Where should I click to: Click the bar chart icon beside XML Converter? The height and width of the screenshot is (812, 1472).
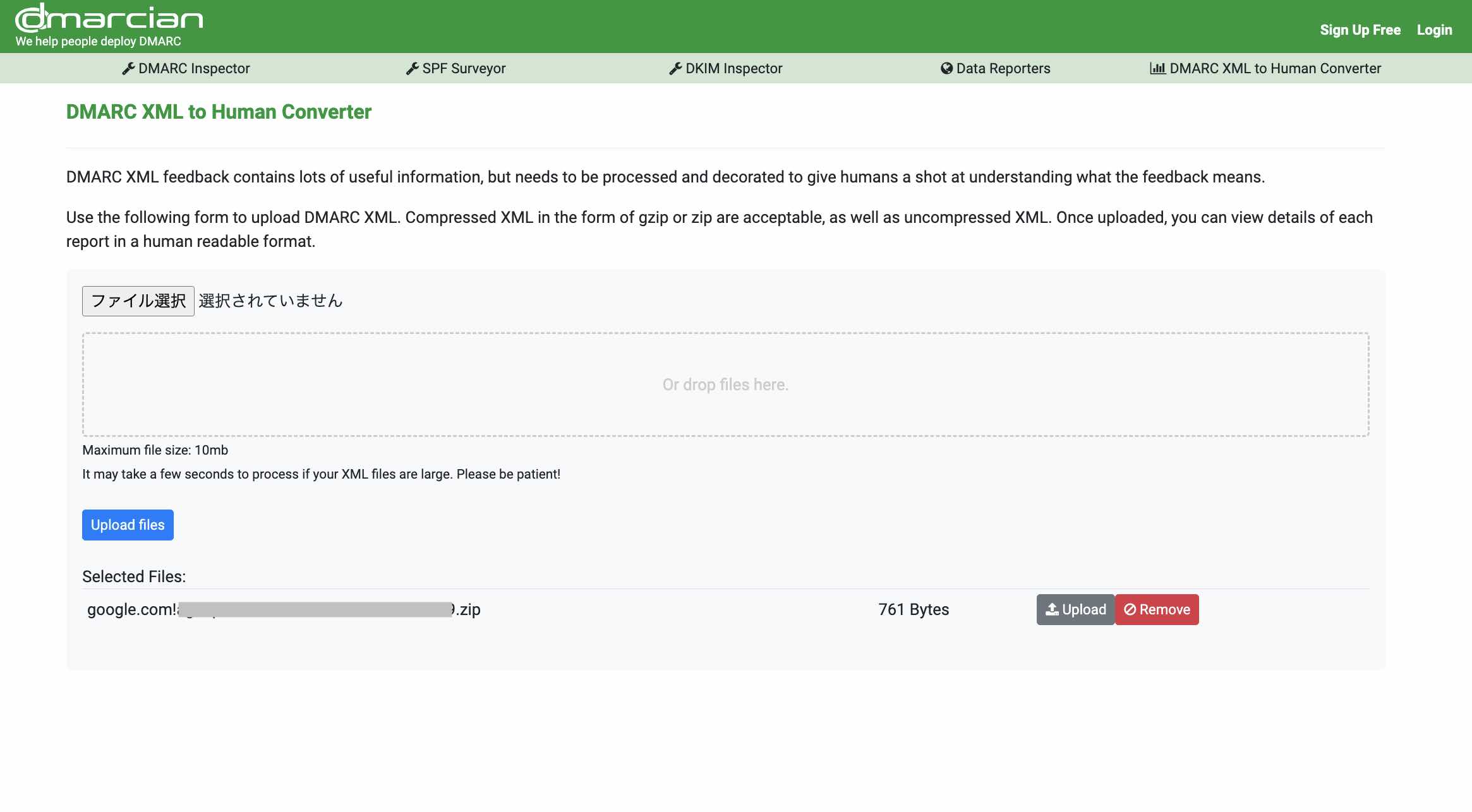(x=1157, y=68)
